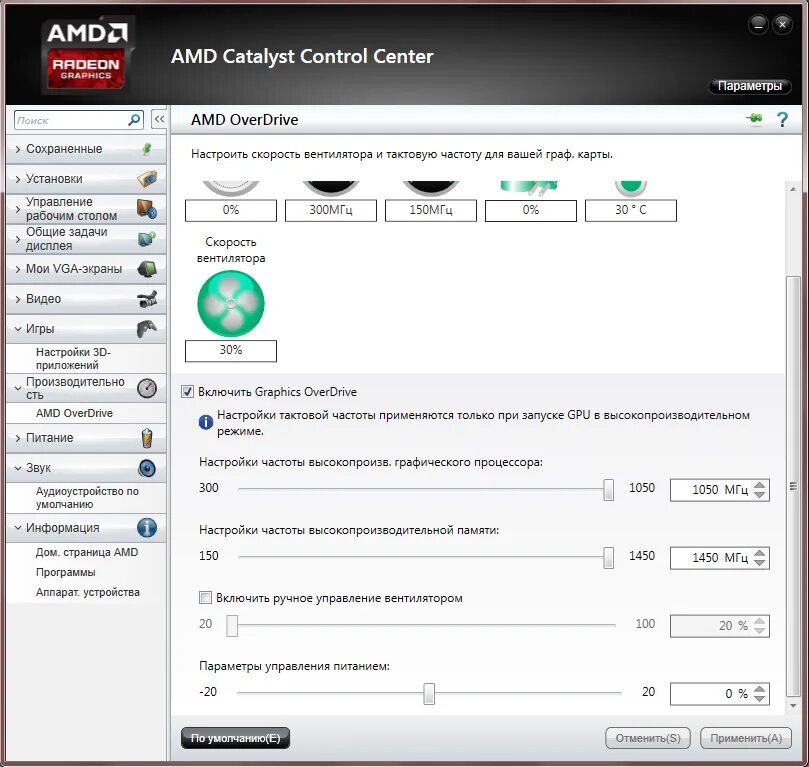
Task: Click the Звук speaker icon
Action: (147, 468)
